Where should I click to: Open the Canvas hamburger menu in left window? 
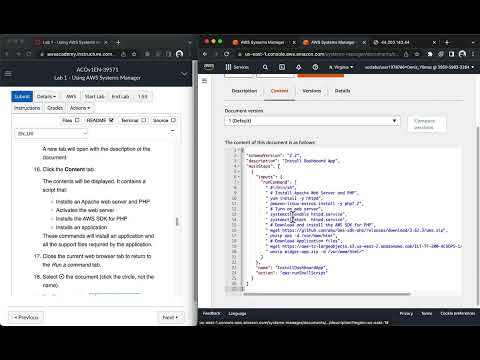pyautogui.click(x=8, y=73)
